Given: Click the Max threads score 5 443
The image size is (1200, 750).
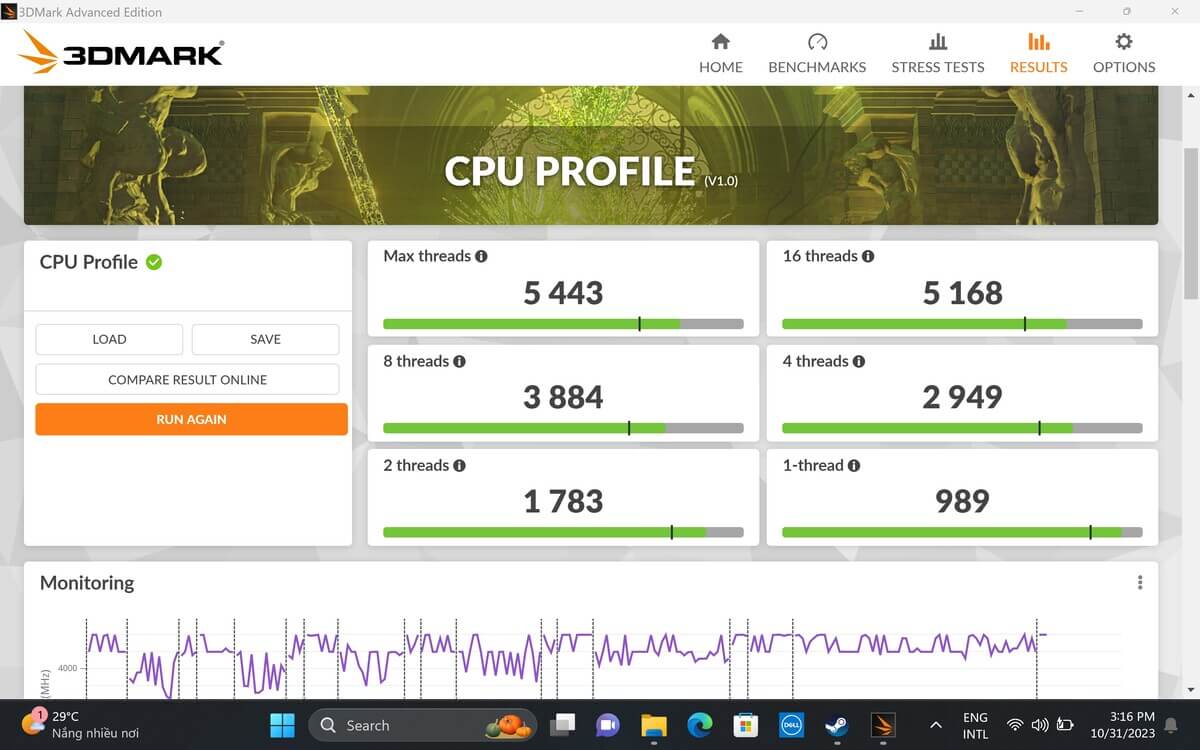Looking at the screenshot, I should click(x=563, y=293).
